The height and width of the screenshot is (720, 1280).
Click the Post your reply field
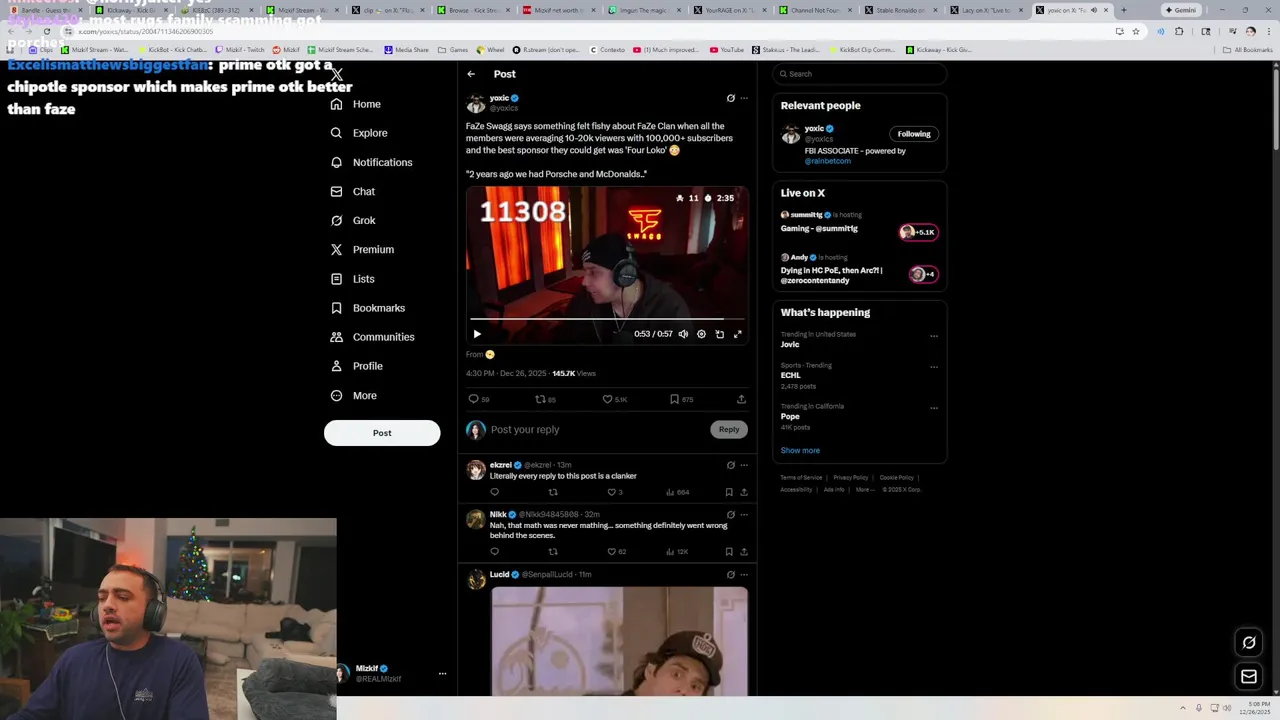[x=597, y=430]
